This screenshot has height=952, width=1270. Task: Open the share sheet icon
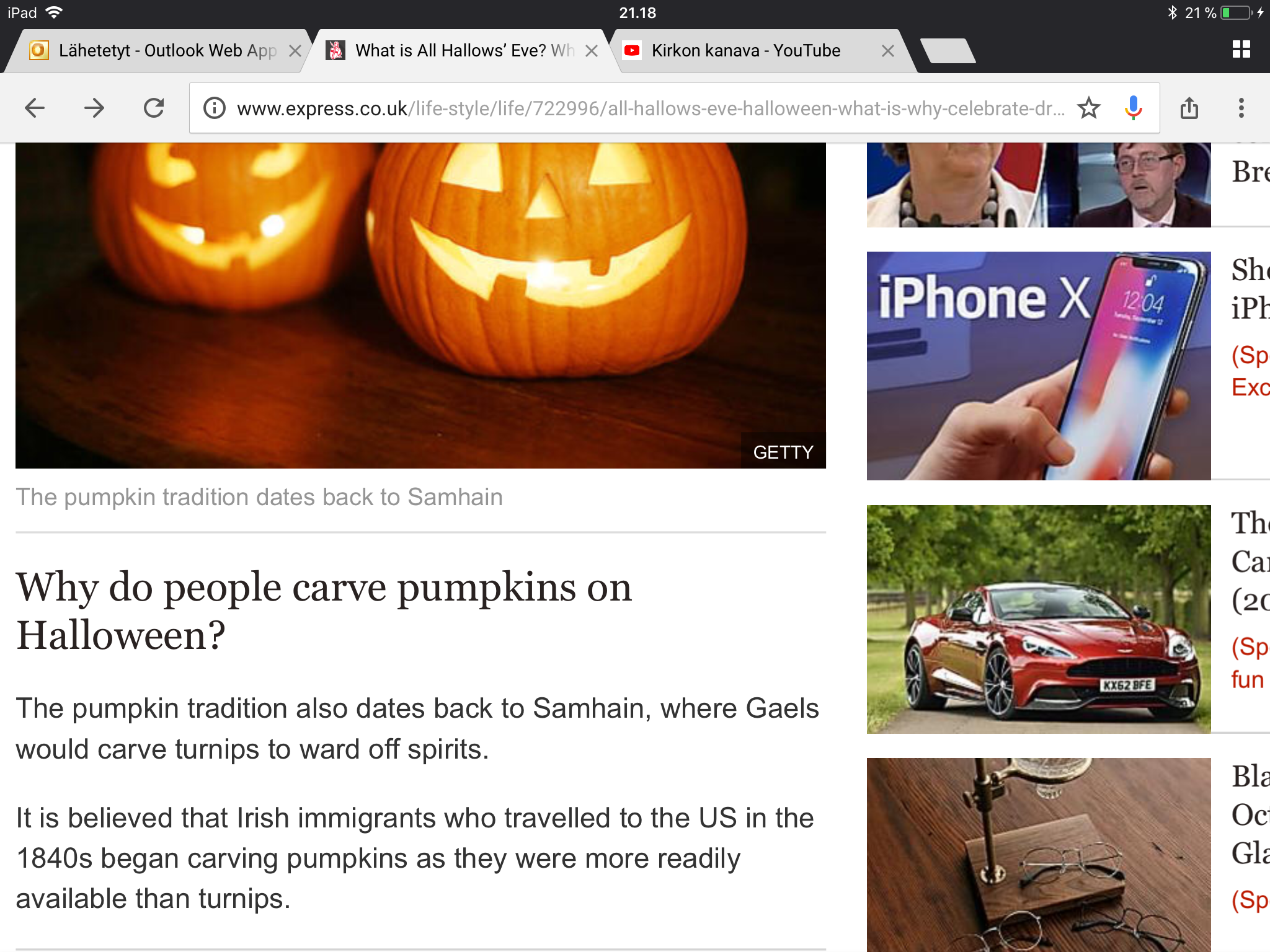click(x=1189, y=108)
